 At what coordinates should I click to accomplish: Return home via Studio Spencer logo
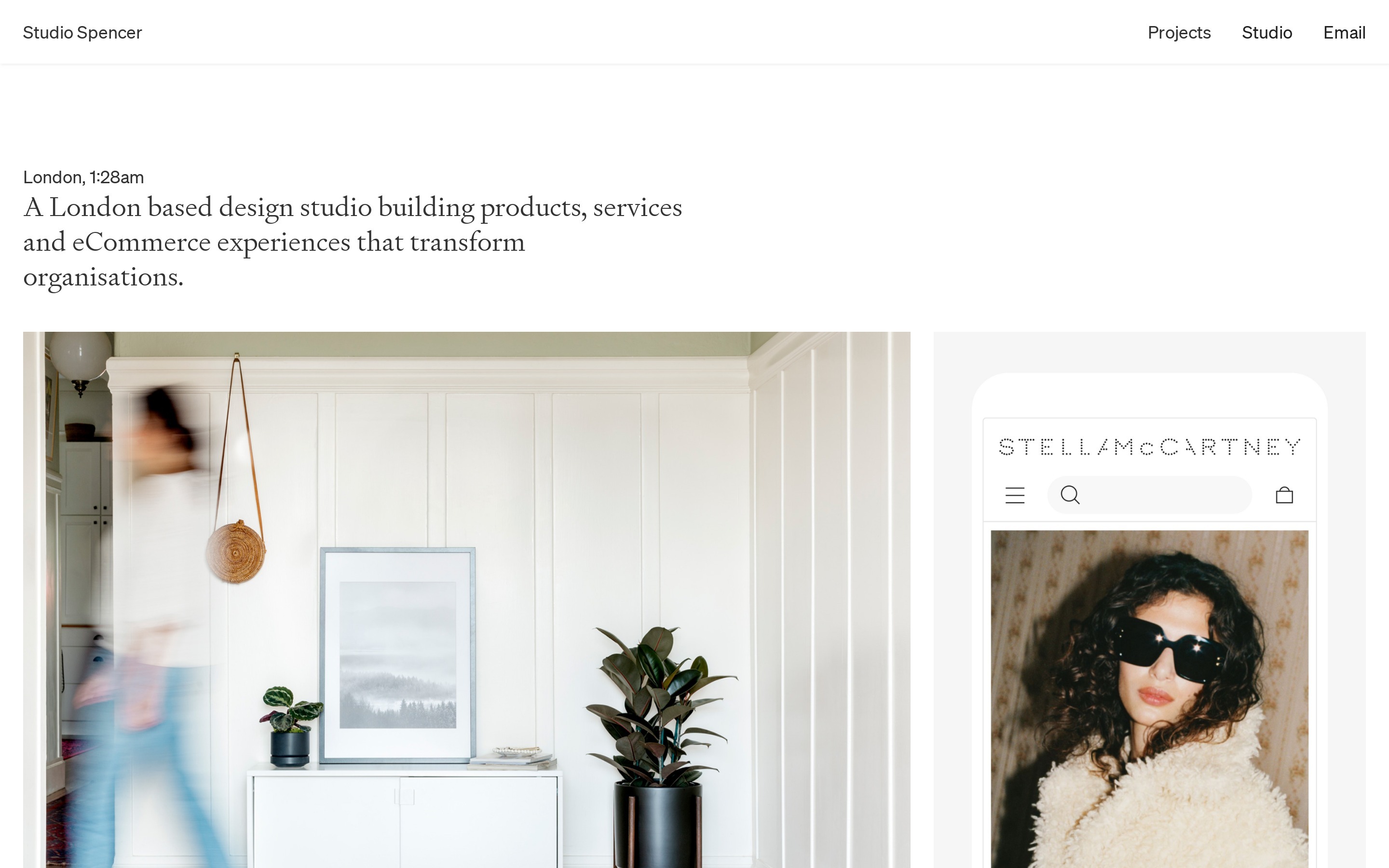click(82, 33)
